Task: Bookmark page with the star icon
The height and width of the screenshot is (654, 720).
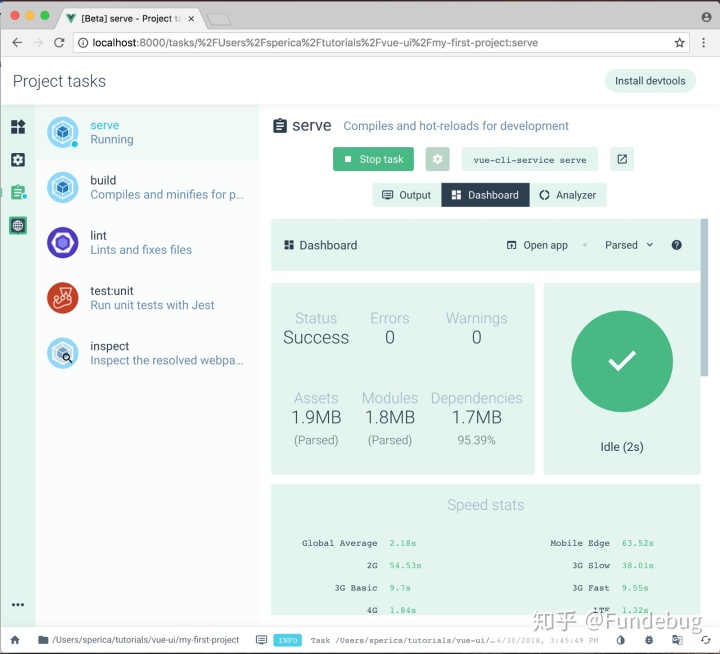Action: pos(679,43)
